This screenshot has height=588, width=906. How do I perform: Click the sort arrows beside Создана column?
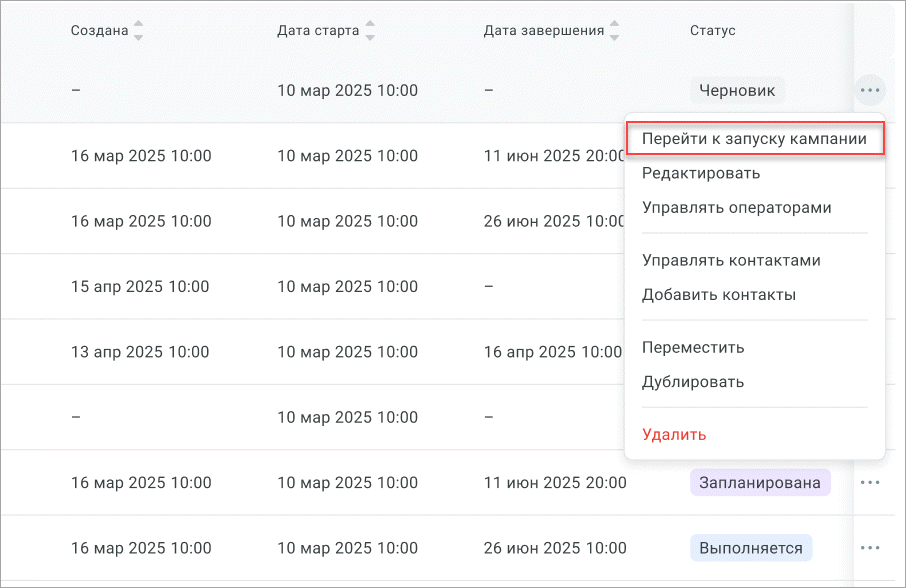138,31
